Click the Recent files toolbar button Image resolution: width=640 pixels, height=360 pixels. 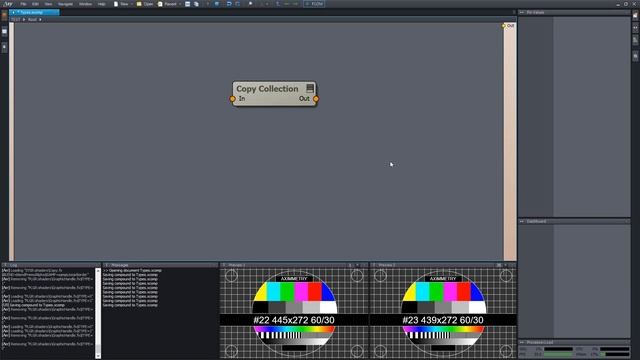pyautogui.click(x=167, y=4)
